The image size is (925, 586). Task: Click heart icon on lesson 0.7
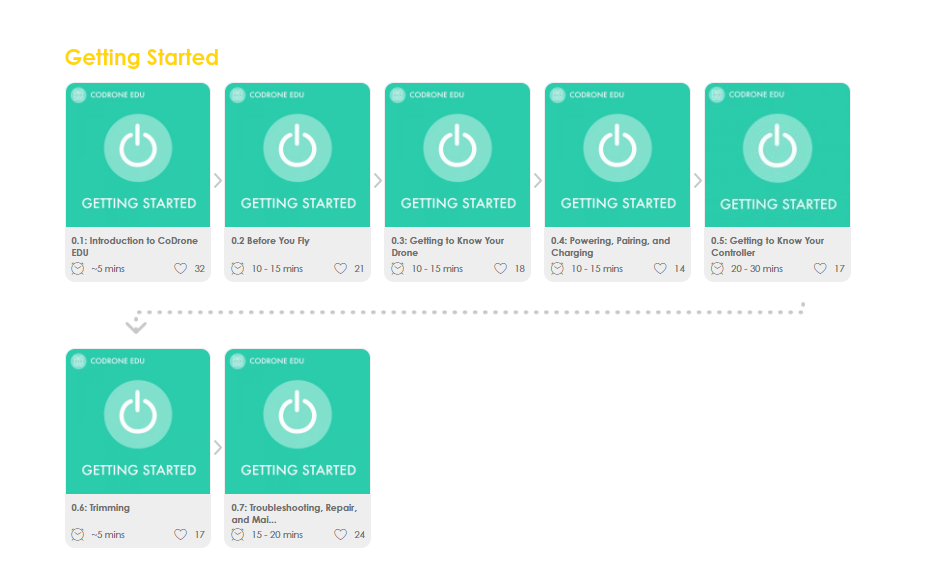(x=340, y=535)
